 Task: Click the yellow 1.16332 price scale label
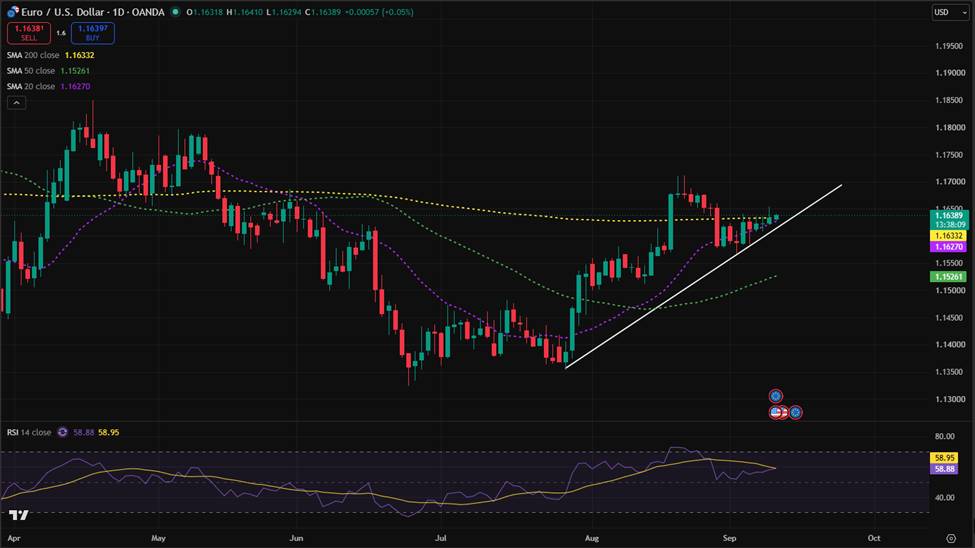(x=948, y=236)
